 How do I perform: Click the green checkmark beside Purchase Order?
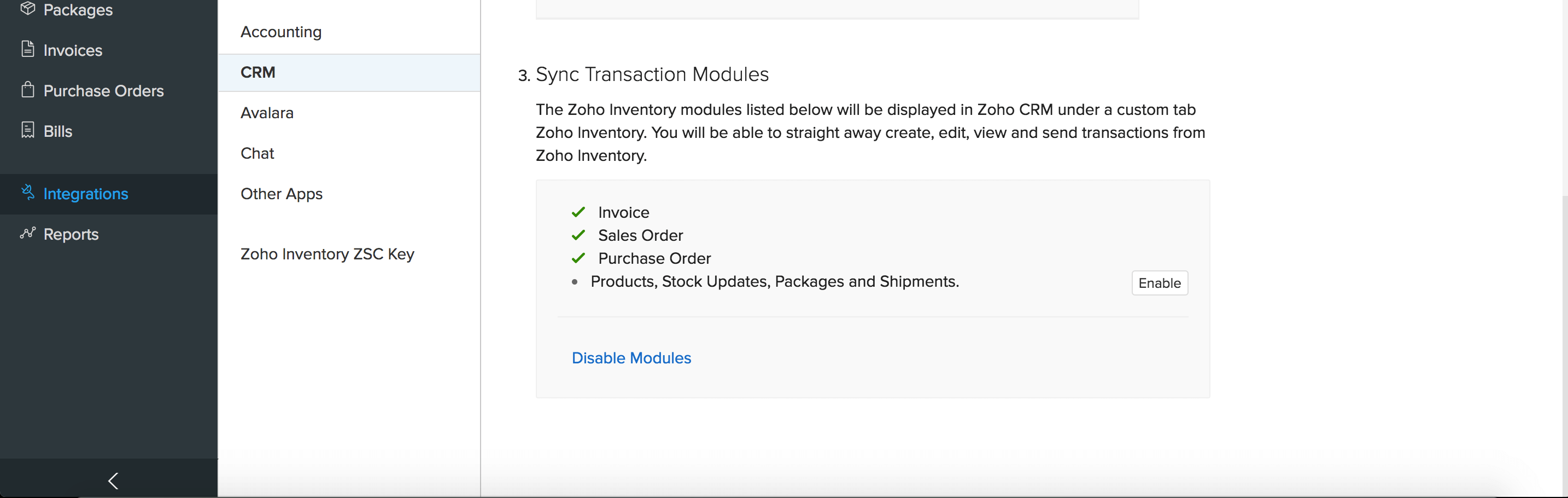coord(578,258)
